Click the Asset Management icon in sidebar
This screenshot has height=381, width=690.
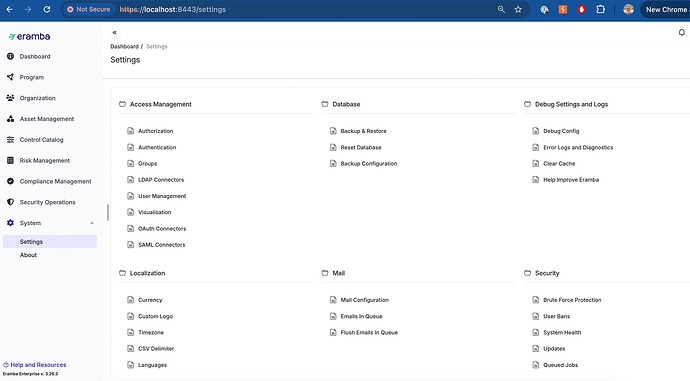11,119
